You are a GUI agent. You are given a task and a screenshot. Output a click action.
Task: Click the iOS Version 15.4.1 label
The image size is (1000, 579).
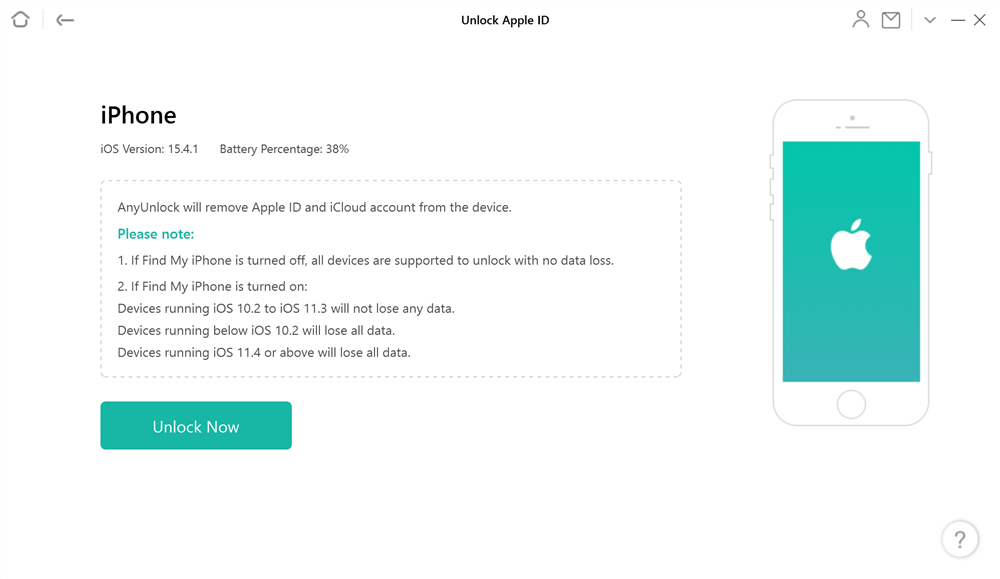click(x=149, y=149)
